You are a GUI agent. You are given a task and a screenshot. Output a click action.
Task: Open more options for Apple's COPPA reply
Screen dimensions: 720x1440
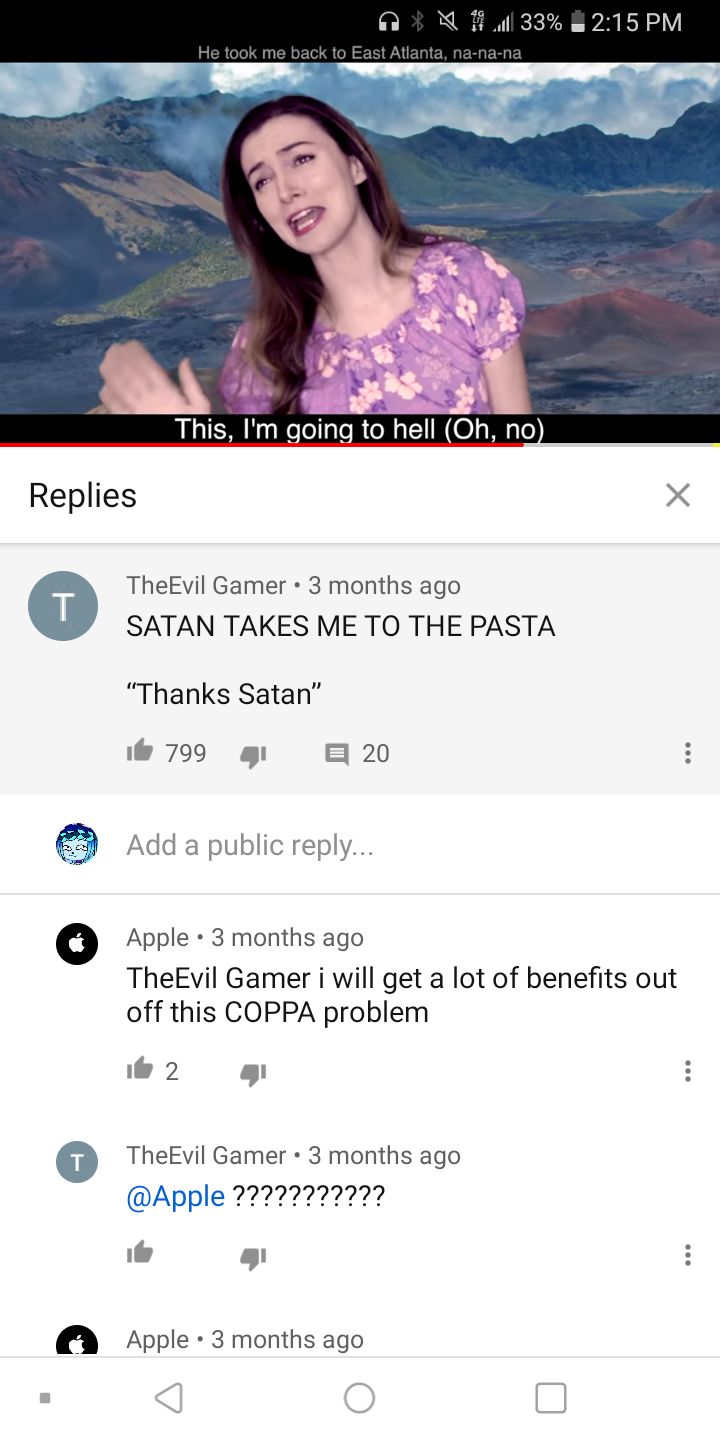click(687, 1071)
